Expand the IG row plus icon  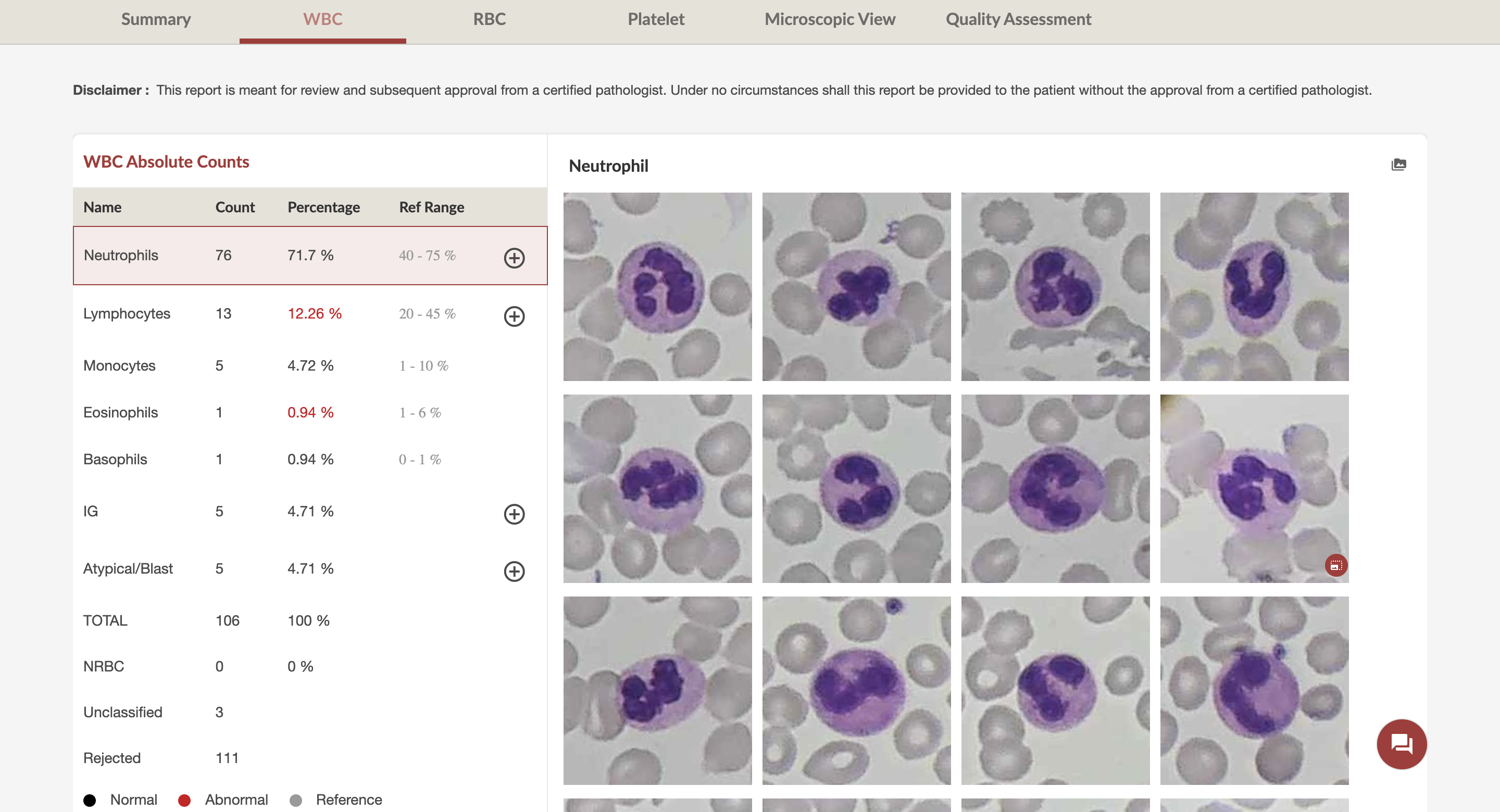pyautogui.click(x=514, y=514)
